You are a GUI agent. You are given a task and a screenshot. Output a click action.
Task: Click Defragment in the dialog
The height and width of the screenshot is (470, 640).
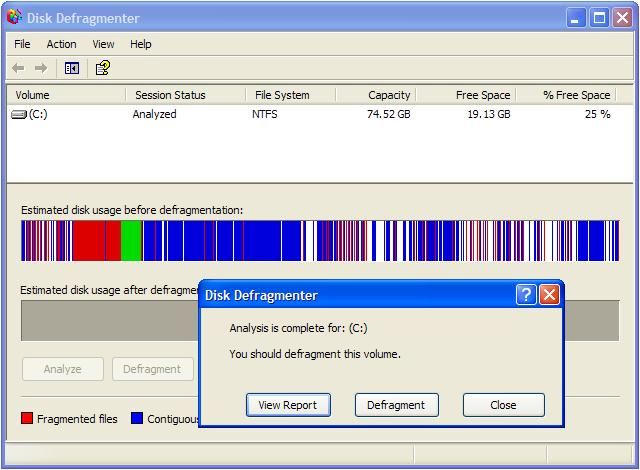tap(396, 405)
